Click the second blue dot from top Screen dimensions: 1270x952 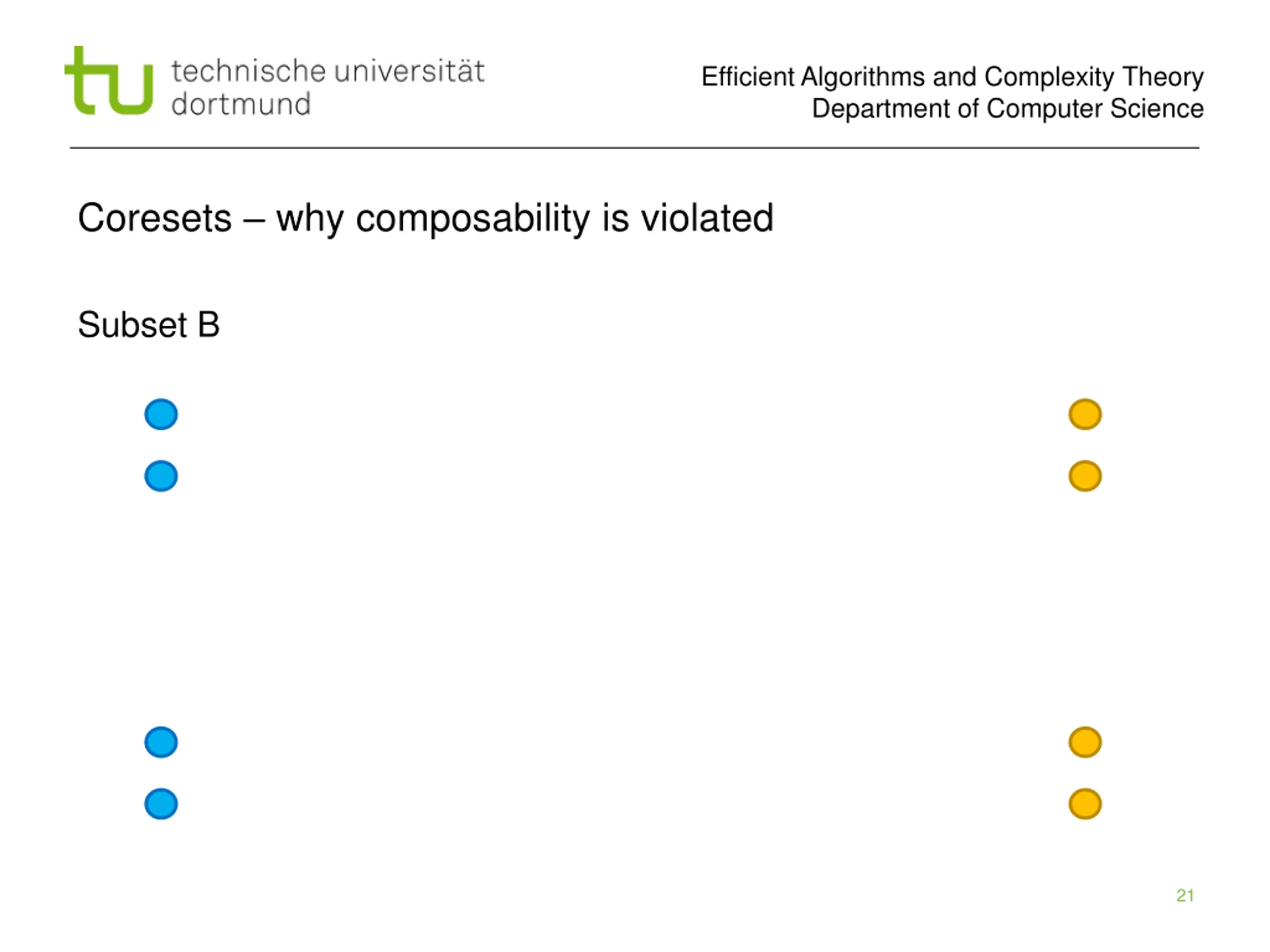tap(161, 476)
